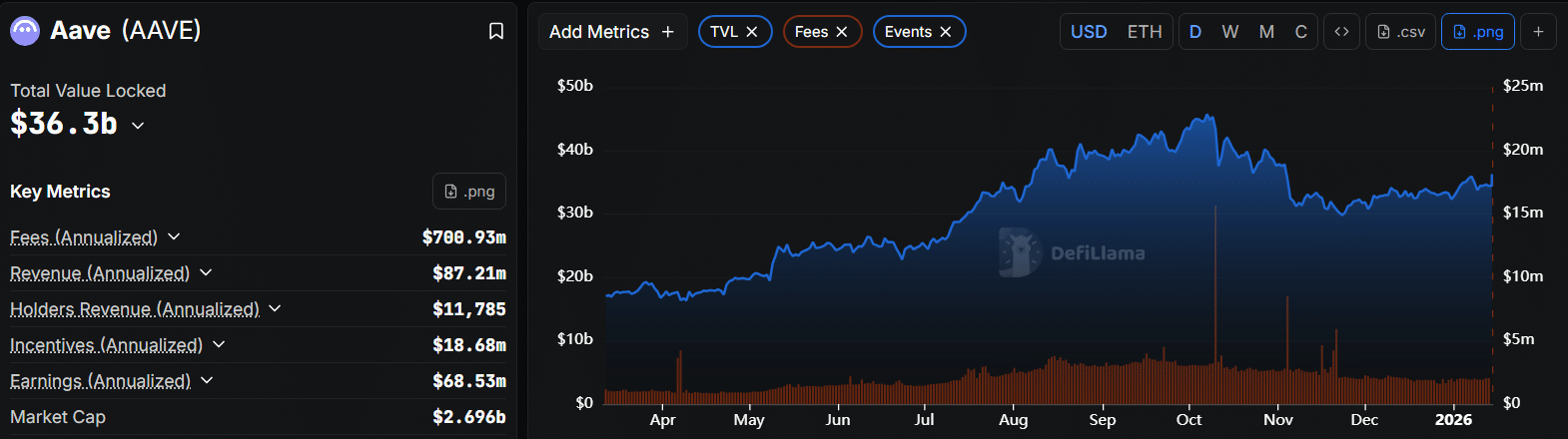Expand Total Value Locked breakdown
The image size is (1568, 439).
point(138,126)
